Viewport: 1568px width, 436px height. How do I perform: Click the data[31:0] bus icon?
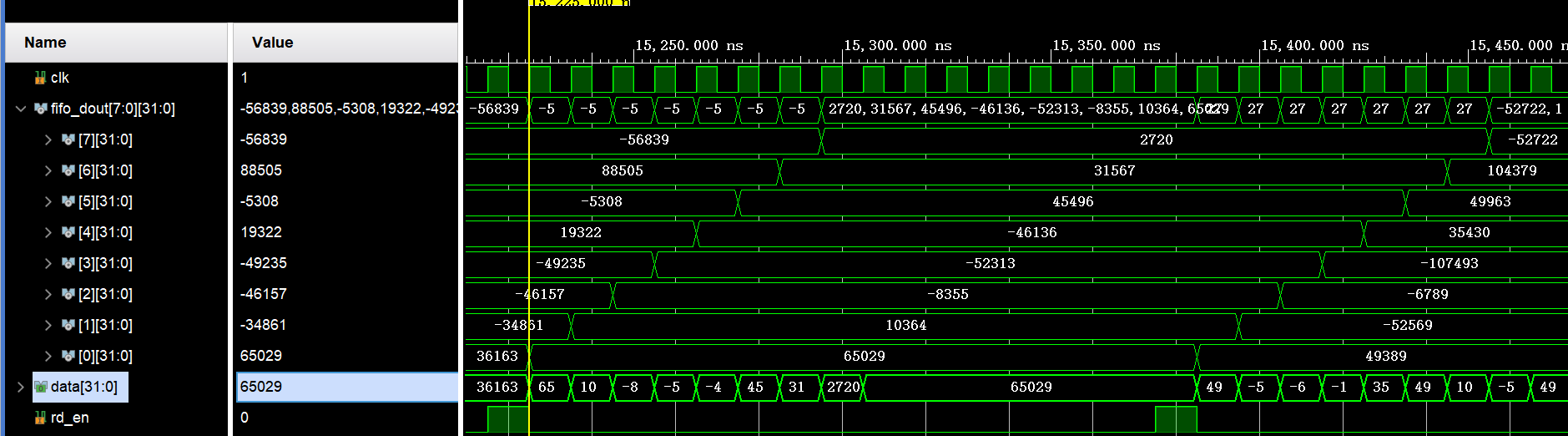pos(40,387)
